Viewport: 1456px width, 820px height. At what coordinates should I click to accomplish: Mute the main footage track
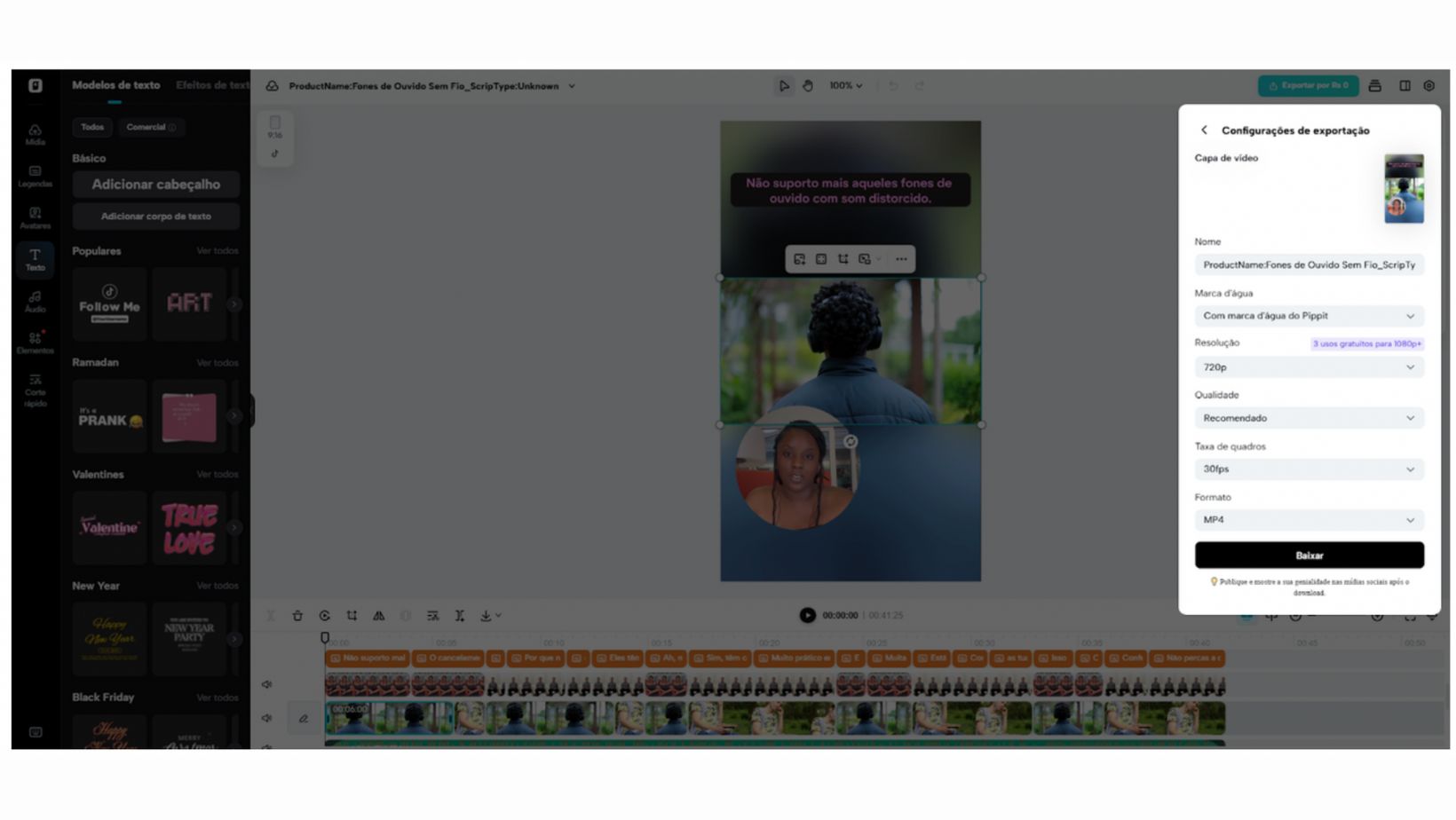267,718
